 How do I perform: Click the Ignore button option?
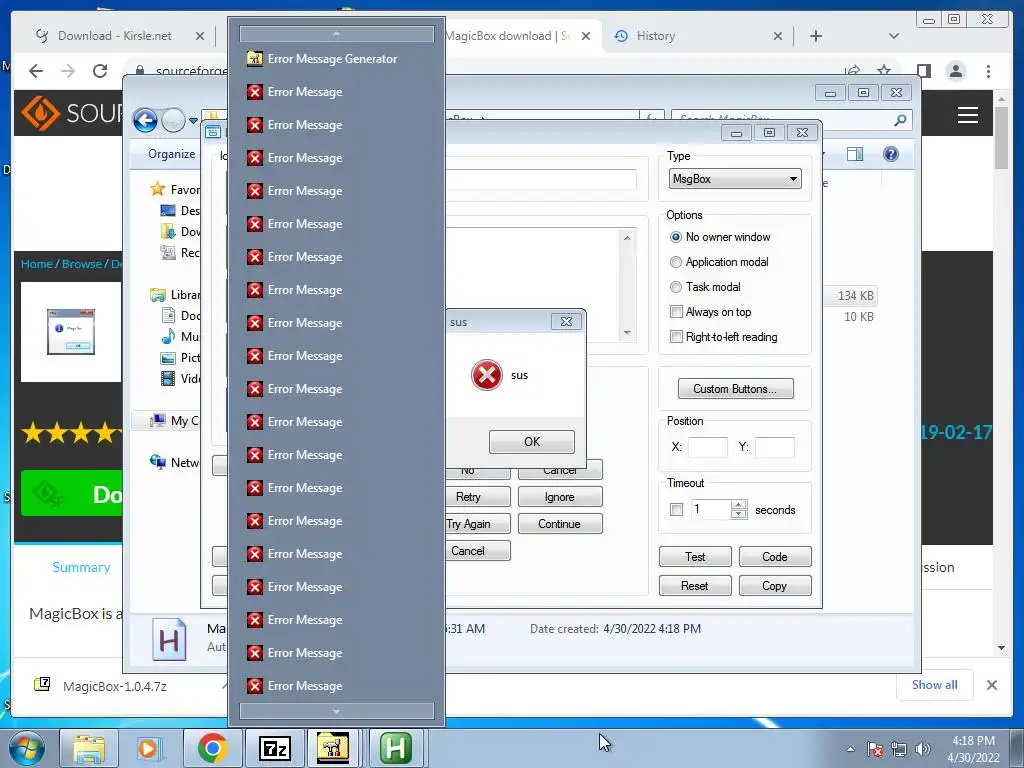click(560, 497)
